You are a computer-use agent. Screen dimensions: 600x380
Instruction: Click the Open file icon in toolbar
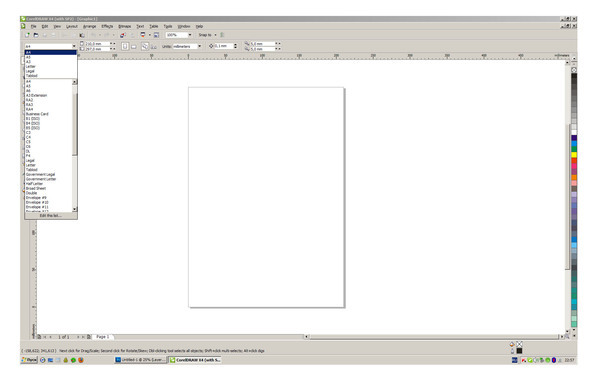[x=36, y=35]
